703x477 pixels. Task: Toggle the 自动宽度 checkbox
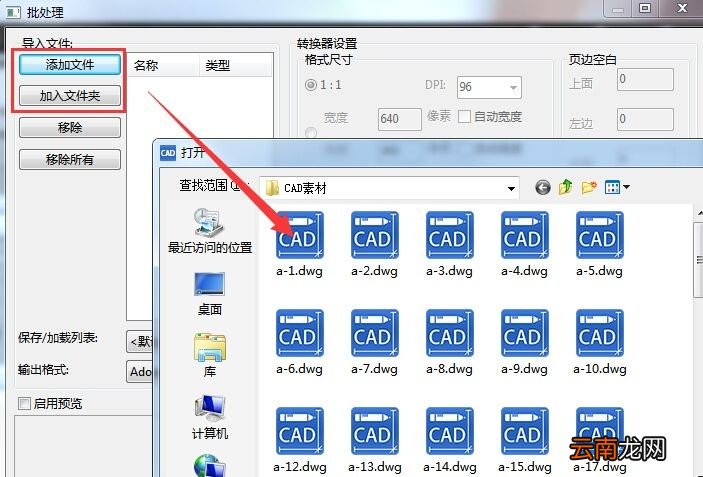point(464,117)
